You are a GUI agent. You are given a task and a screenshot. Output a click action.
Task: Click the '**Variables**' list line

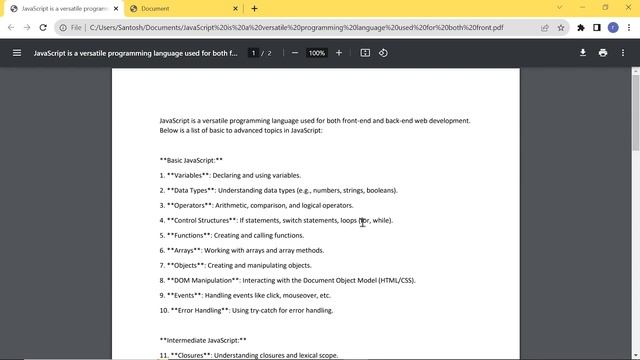click(x=230, y=176)
